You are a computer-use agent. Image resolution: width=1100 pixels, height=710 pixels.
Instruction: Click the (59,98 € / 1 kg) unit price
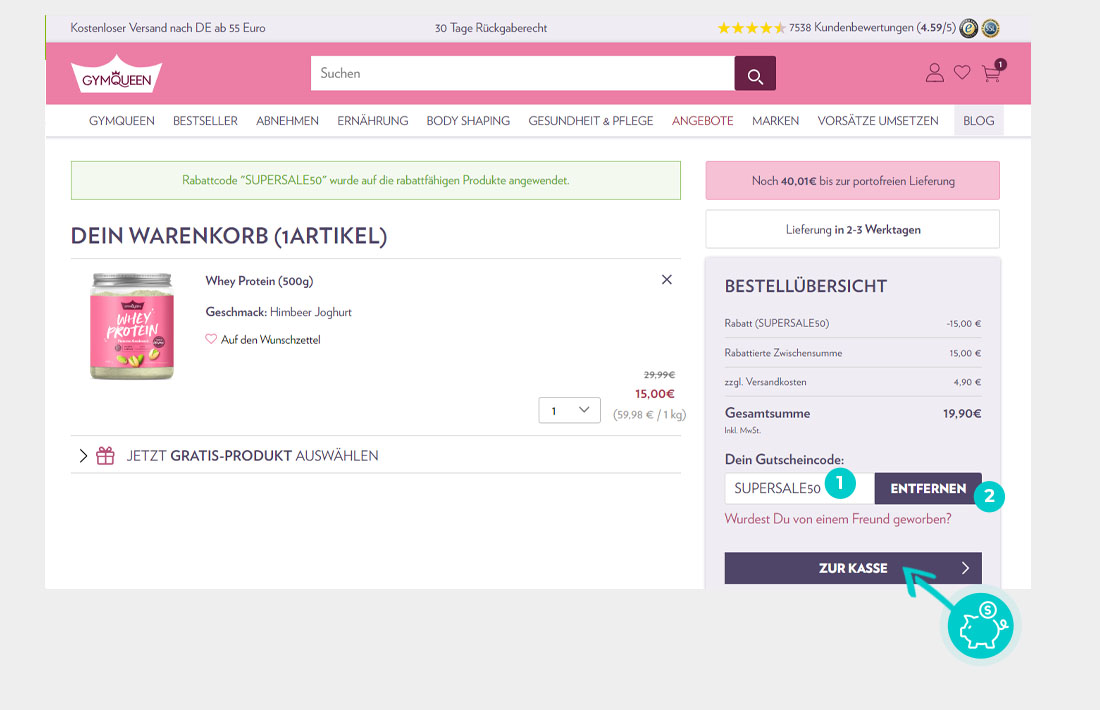[650, 415]
